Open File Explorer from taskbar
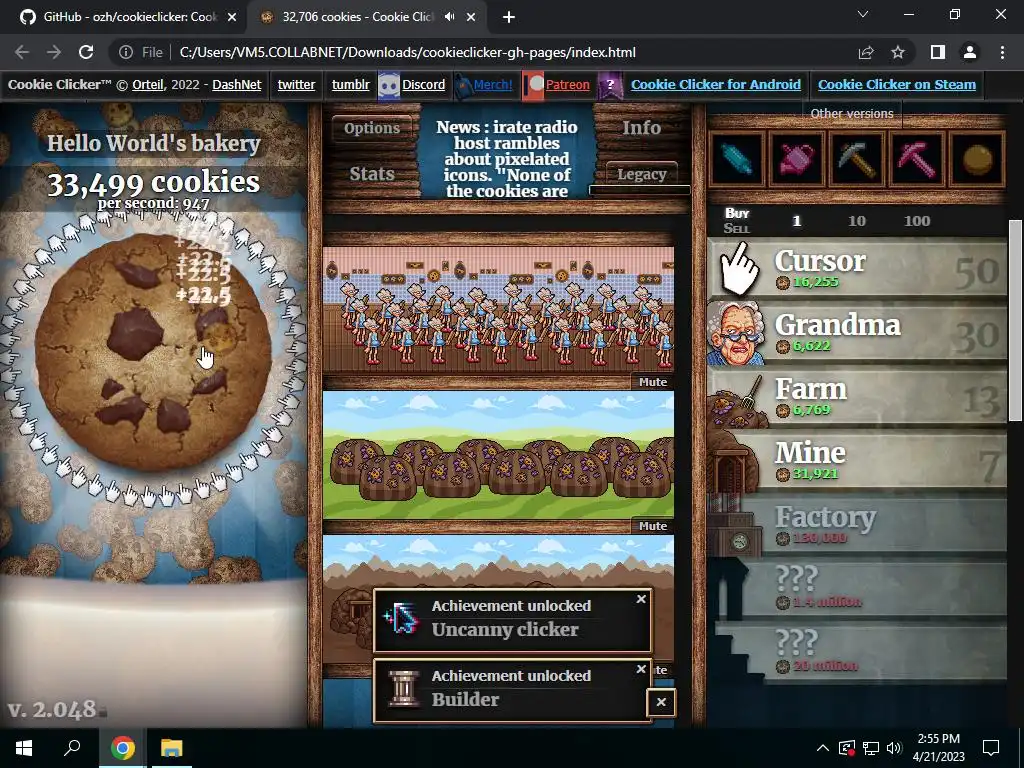Image resolution: width=1024 pixels, height=768 pixels. point(172,748)
